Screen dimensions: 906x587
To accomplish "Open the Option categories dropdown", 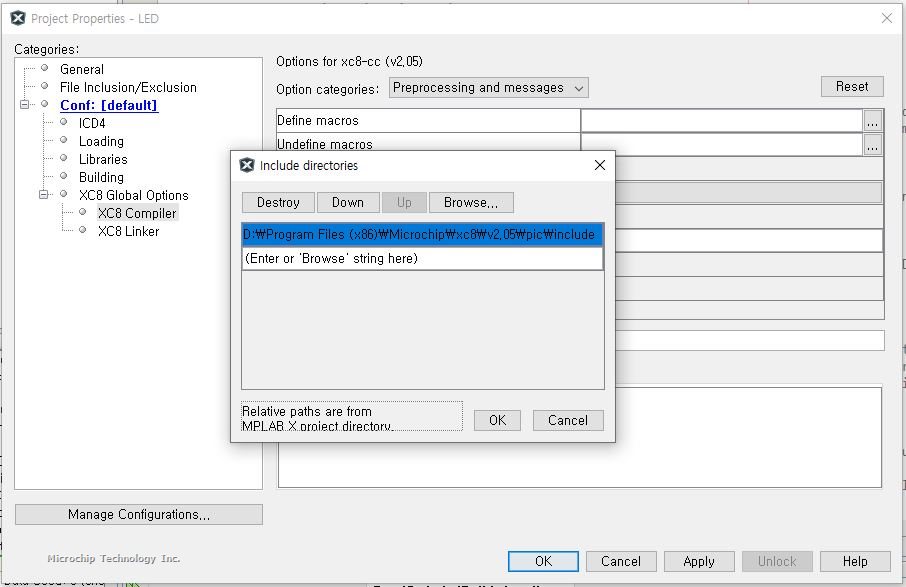I will click(x=488, y=88).
